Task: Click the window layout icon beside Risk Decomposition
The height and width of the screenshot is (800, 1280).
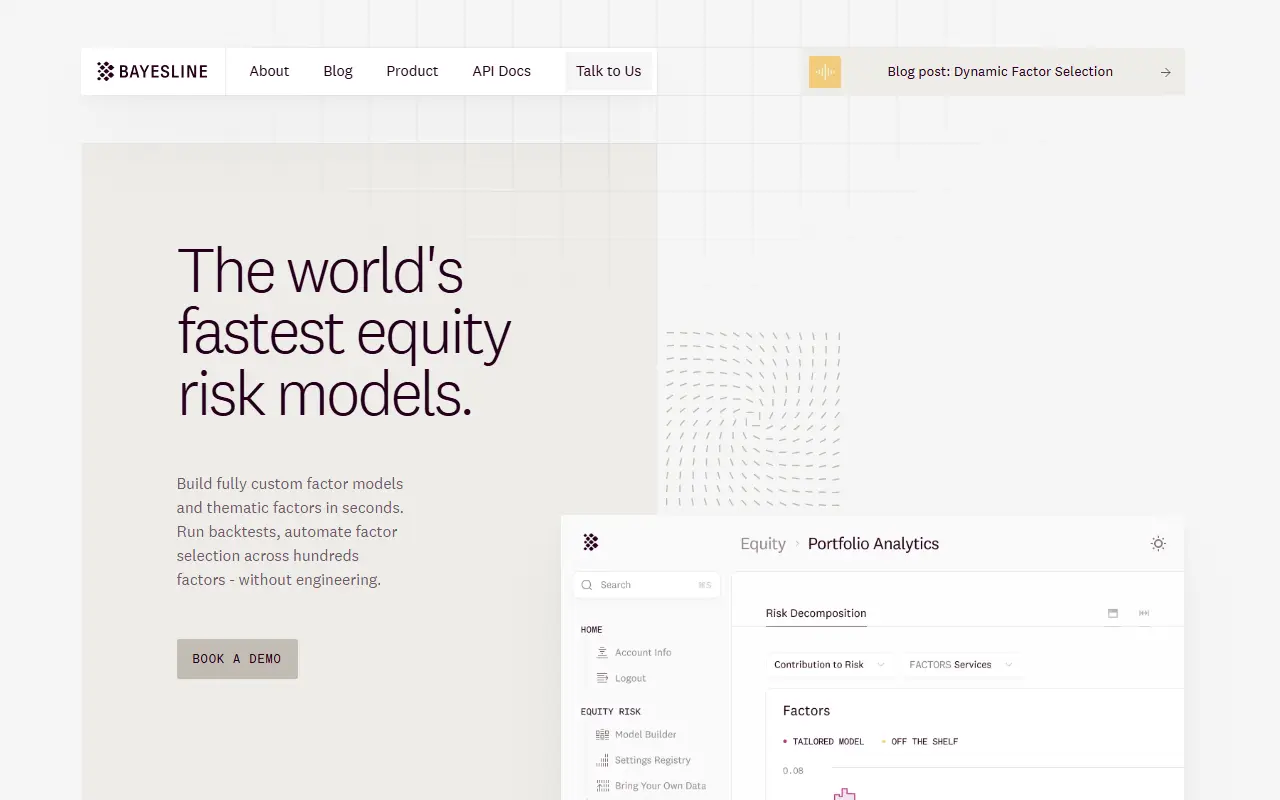Action: (1113, 613)
